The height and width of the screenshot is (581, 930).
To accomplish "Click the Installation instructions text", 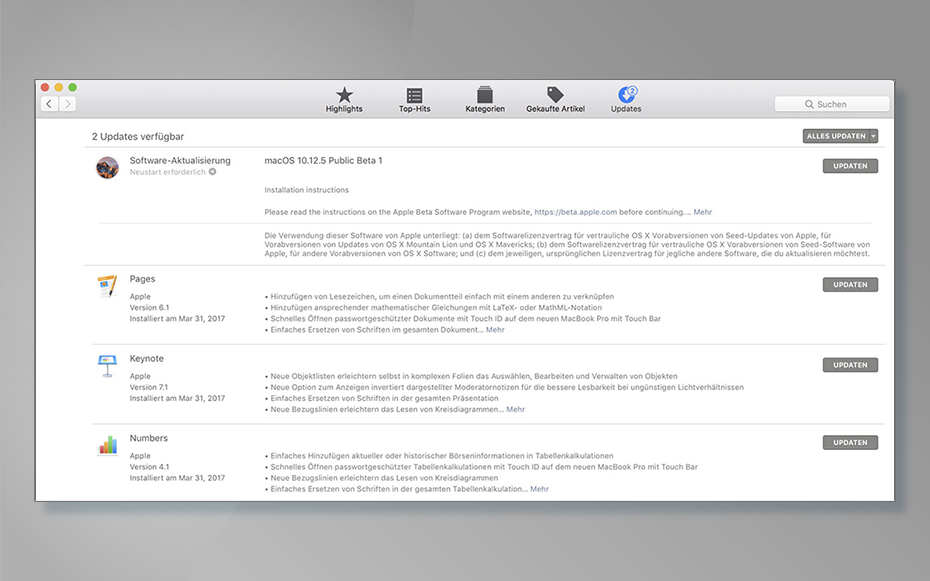I will 306,190.
